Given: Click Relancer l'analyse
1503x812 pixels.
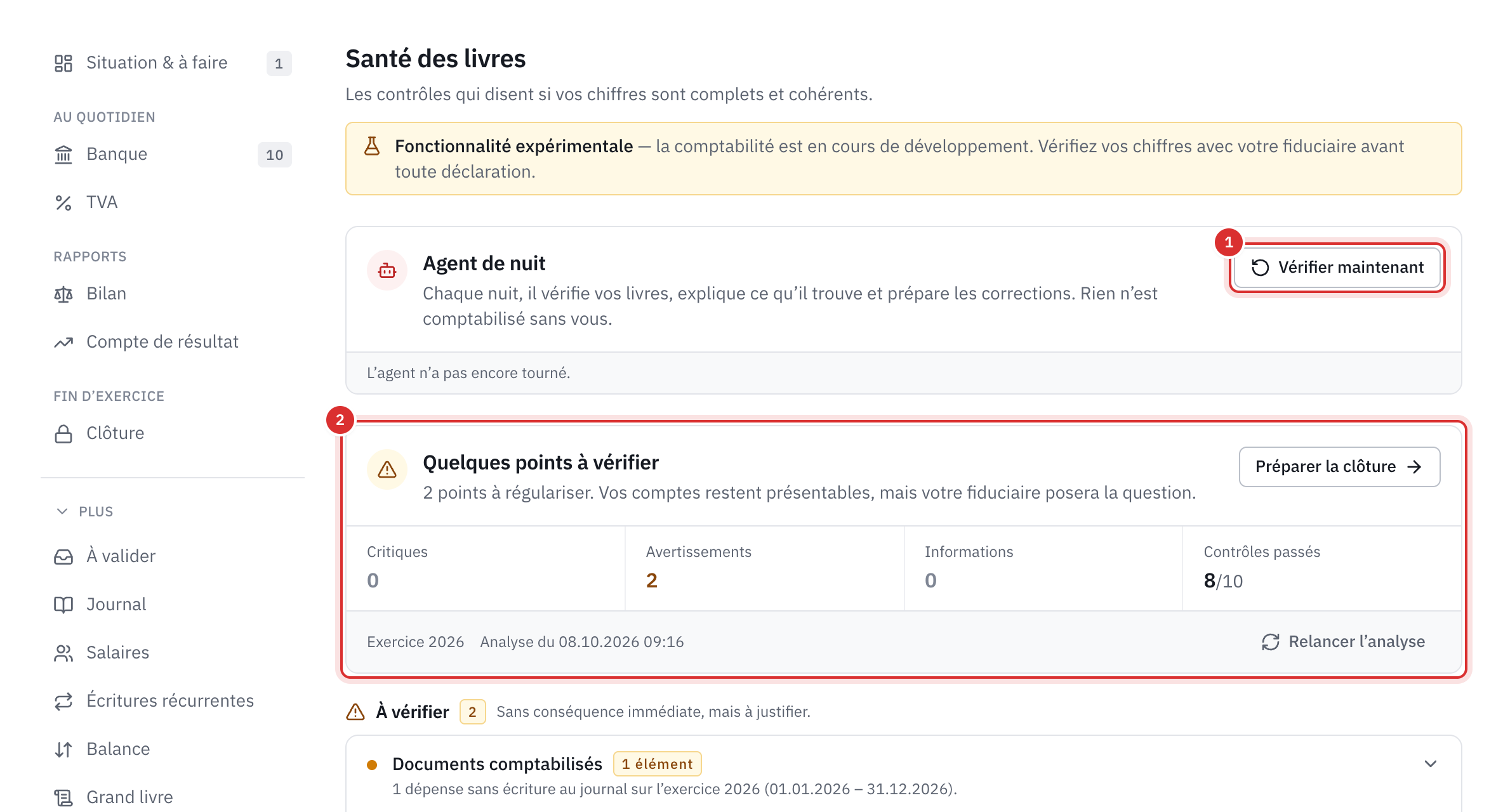Looking at the screenshot, I should point(1343,642).
